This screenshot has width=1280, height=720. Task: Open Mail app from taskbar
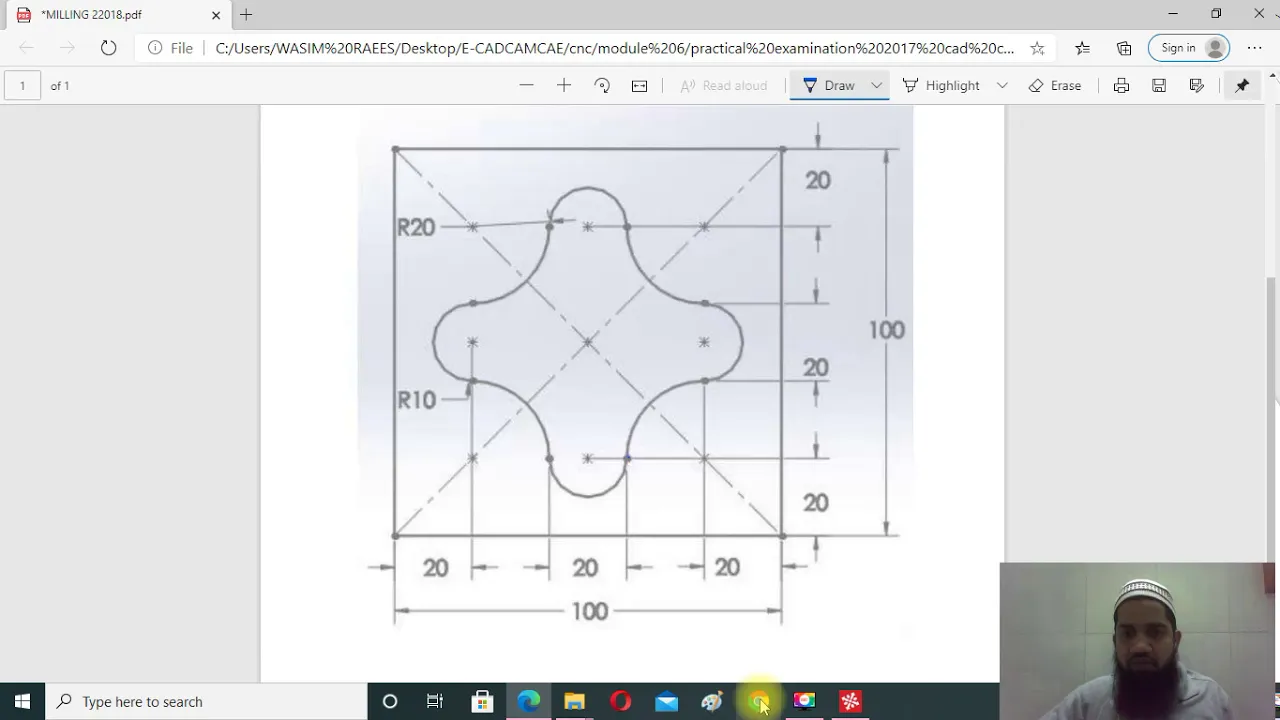click(x=666, y=702)
